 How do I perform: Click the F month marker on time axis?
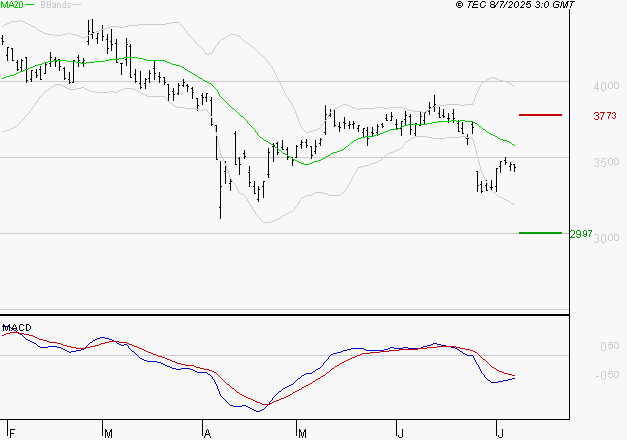pos(12,434)
